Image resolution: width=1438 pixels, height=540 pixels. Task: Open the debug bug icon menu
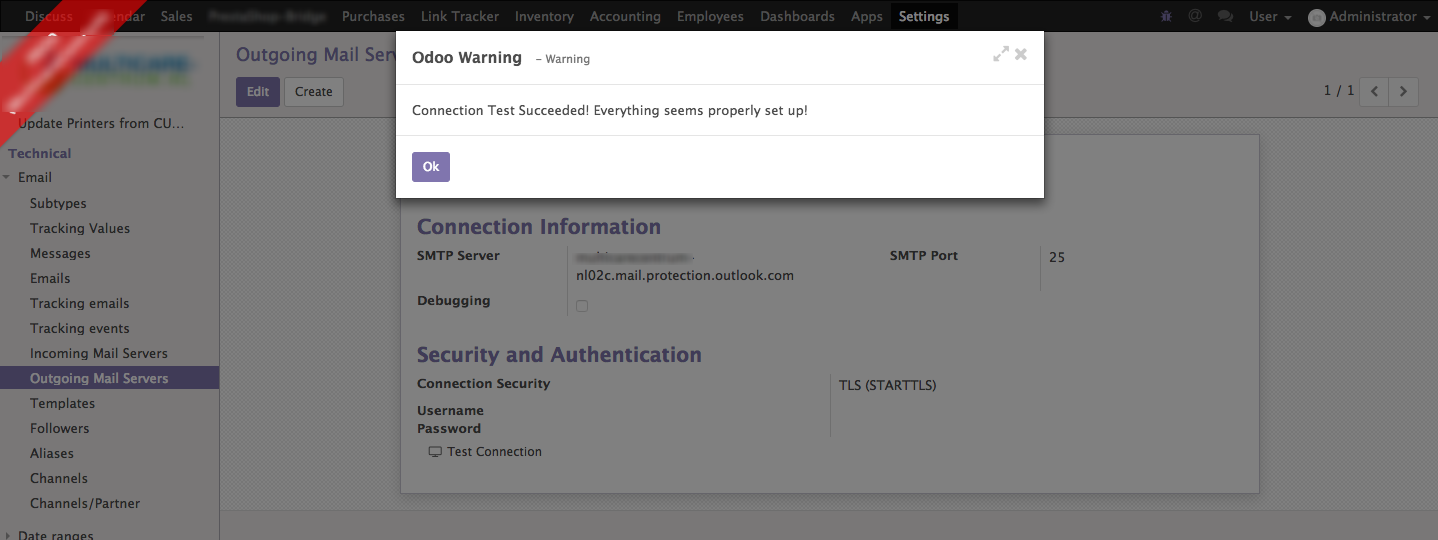[x=1167, y=16]
